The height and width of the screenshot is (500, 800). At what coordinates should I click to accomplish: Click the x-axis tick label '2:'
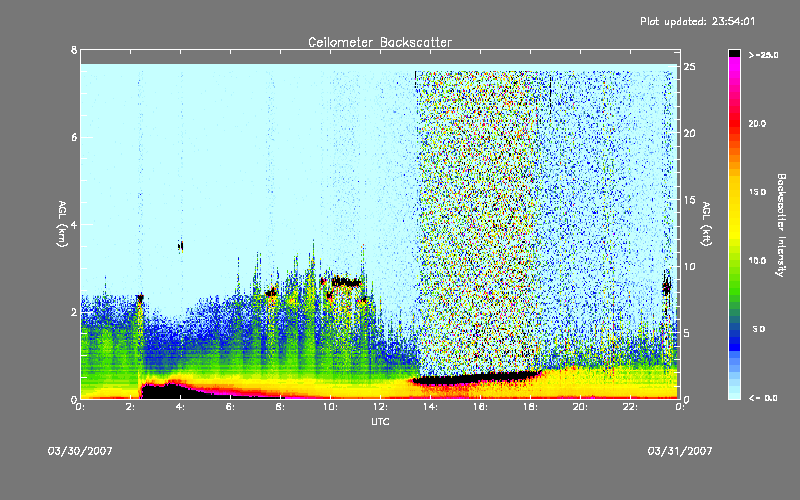tap(131, 407)
